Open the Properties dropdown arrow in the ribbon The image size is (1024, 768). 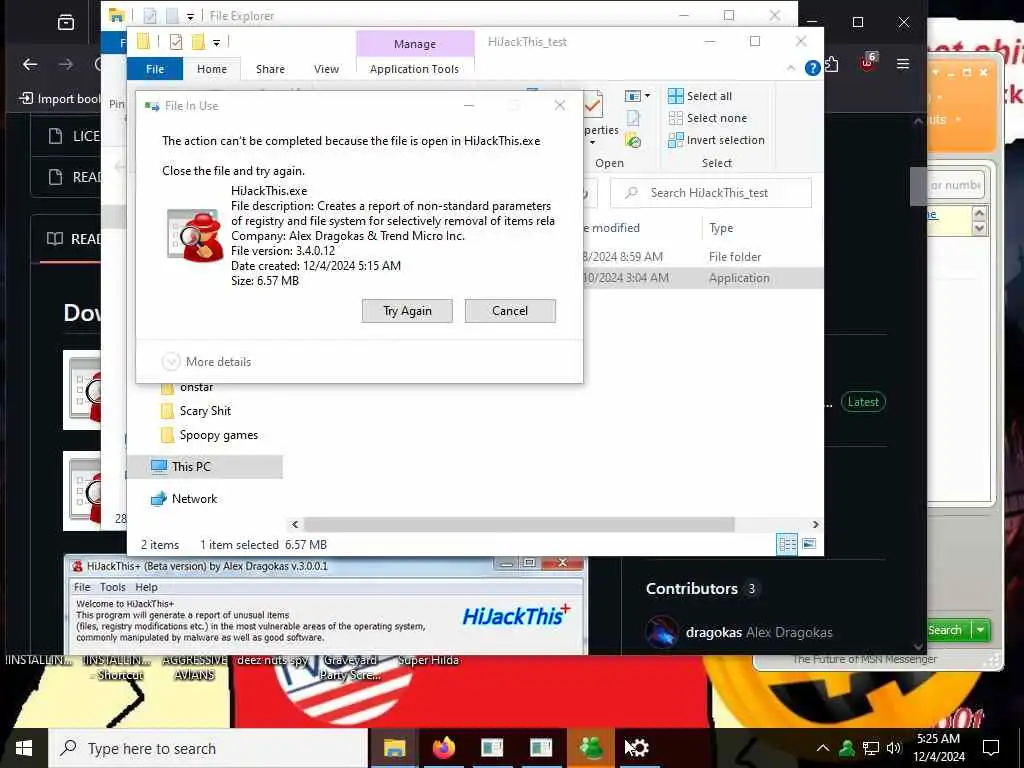pyautogui.click(x=592, y=142)
